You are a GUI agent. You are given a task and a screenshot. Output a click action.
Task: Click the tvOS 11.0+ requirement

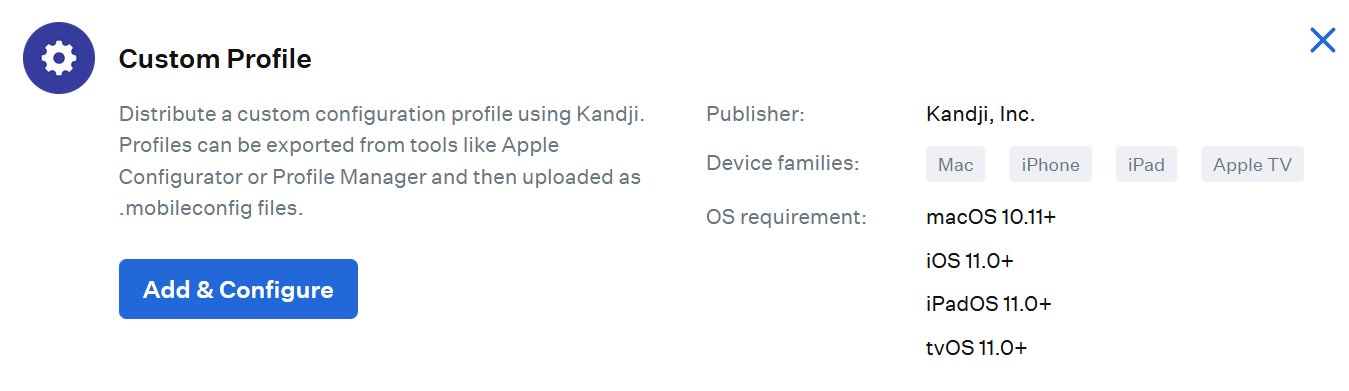coord(976,348)
